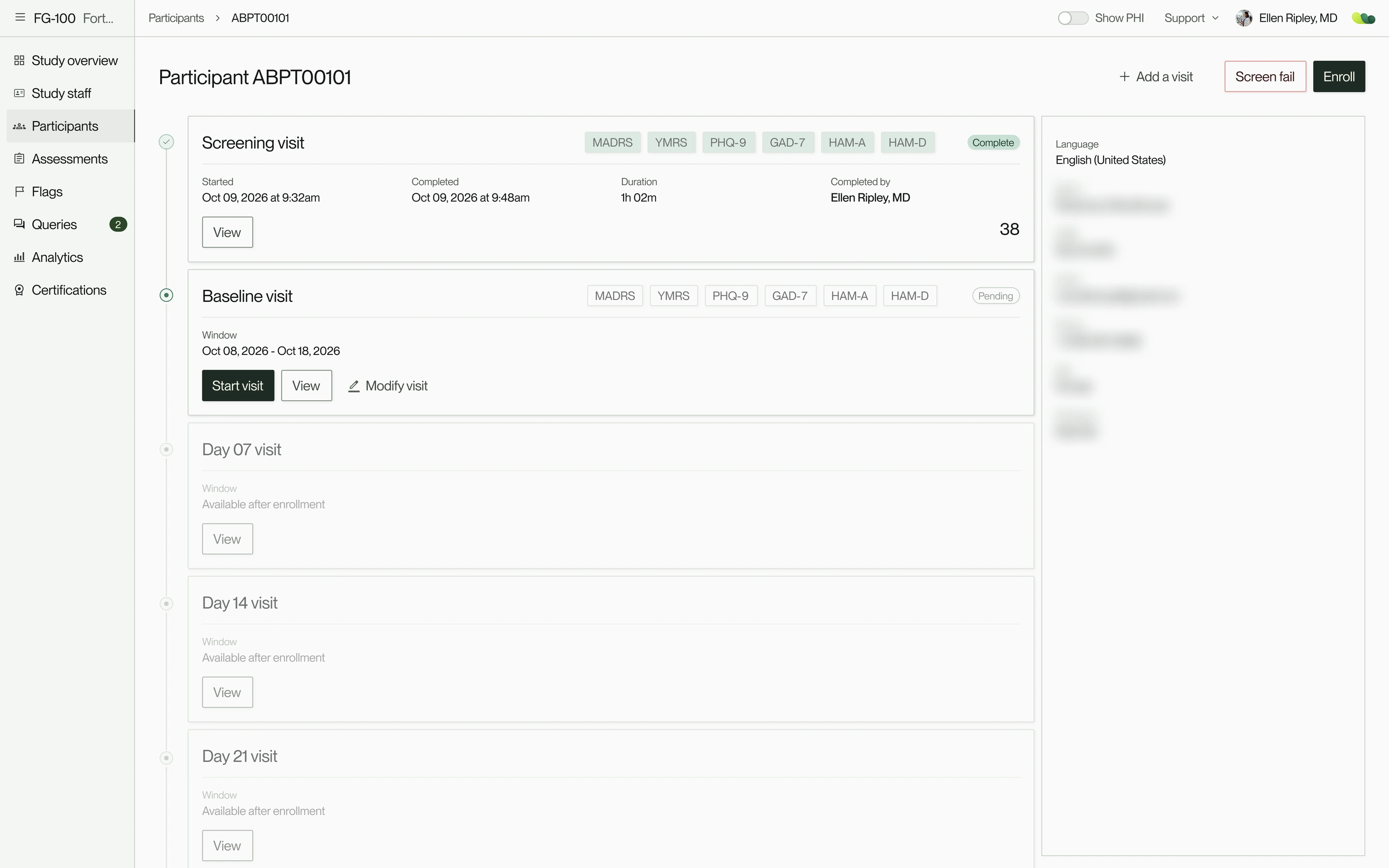Image resolution: width=1389 pixels, height=868 pixels.
Task: Click the Flags flag icon
Action: [x=19, y=191]
